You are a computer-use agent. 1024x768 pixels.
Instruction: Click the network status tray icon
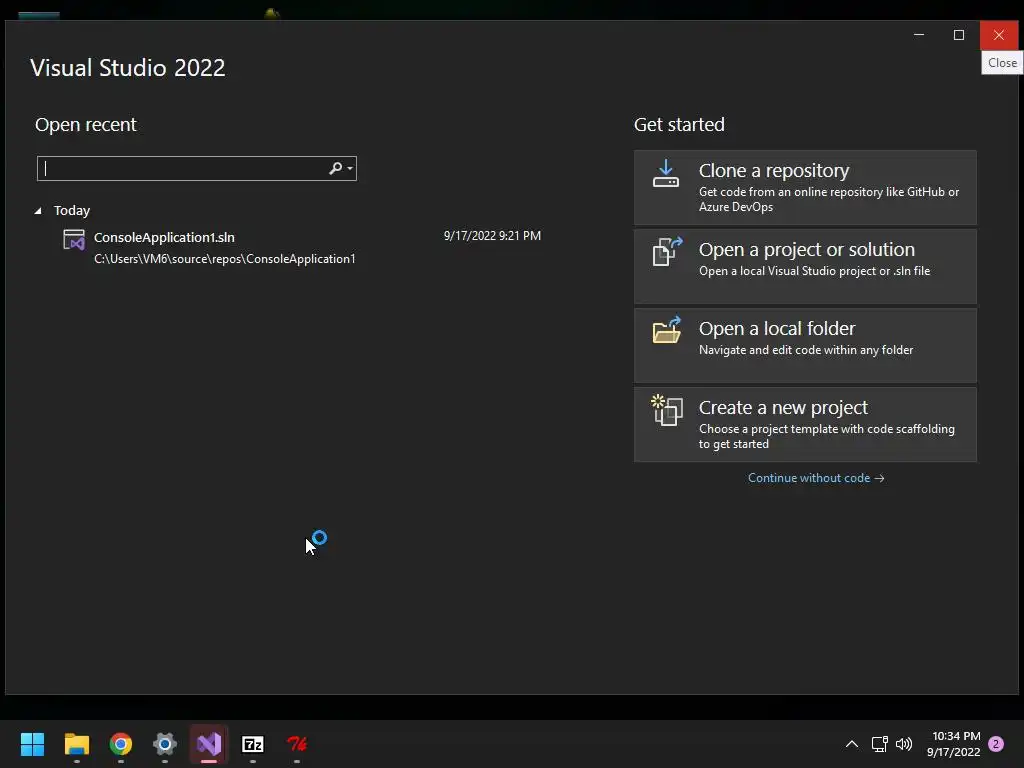[x=880, y=744]
